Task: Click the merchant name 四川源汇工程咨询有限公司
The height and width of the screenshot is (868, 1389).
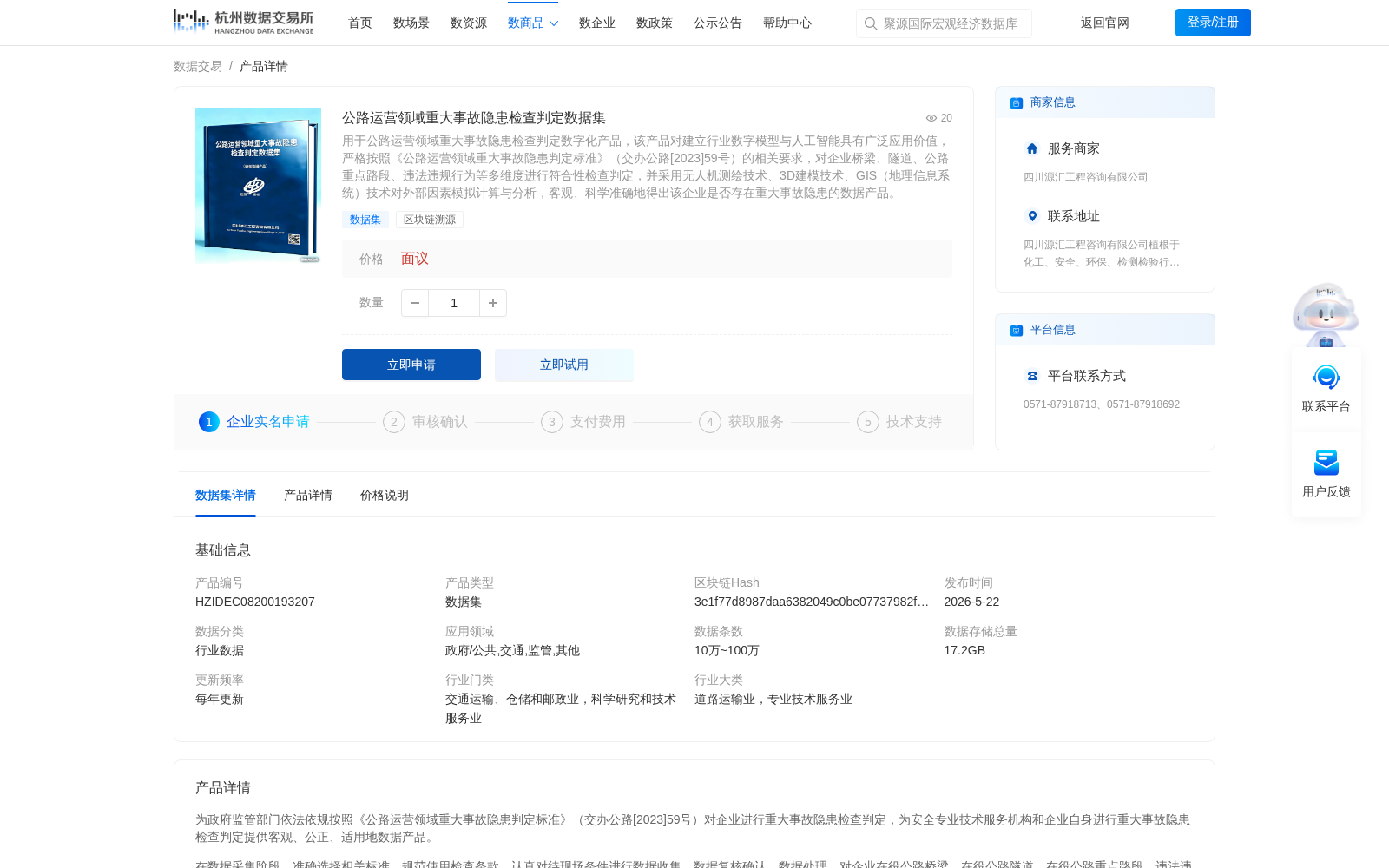Action: tap(1086, 177)
